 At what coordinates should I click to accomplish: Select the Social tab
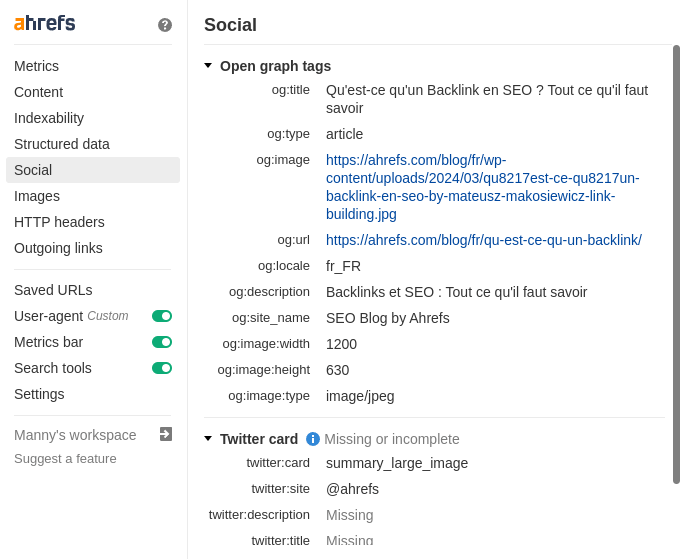click(93, 170)
